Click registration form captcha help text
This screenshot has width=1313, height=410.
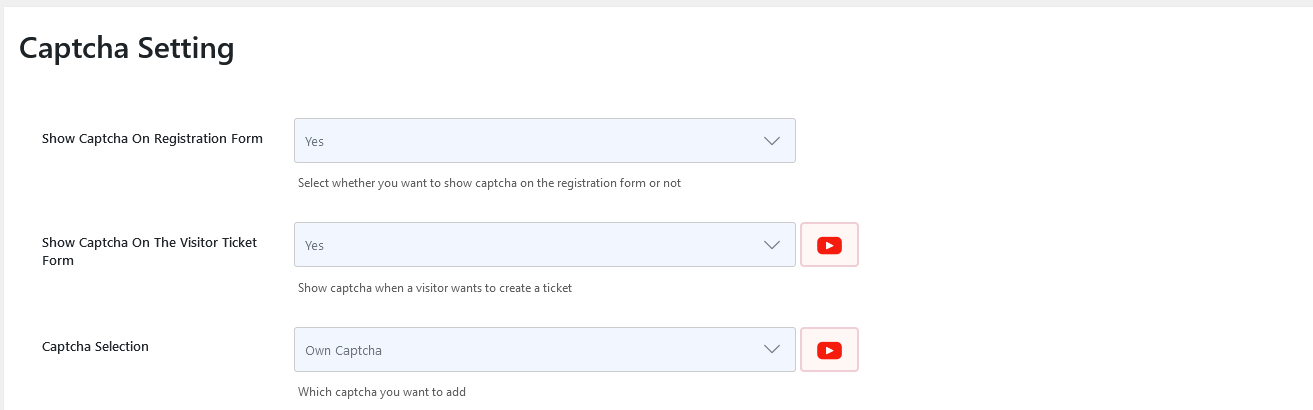coord(489,184)
